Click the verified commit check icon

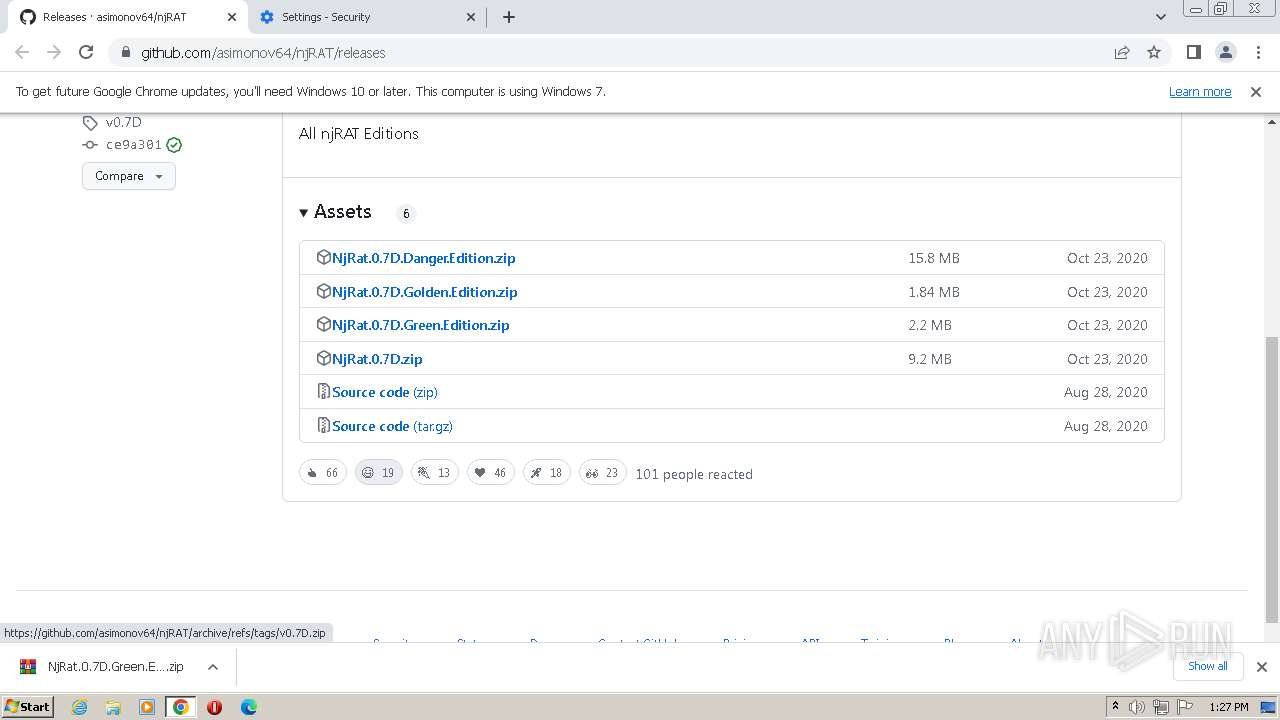tap(174, 145)
